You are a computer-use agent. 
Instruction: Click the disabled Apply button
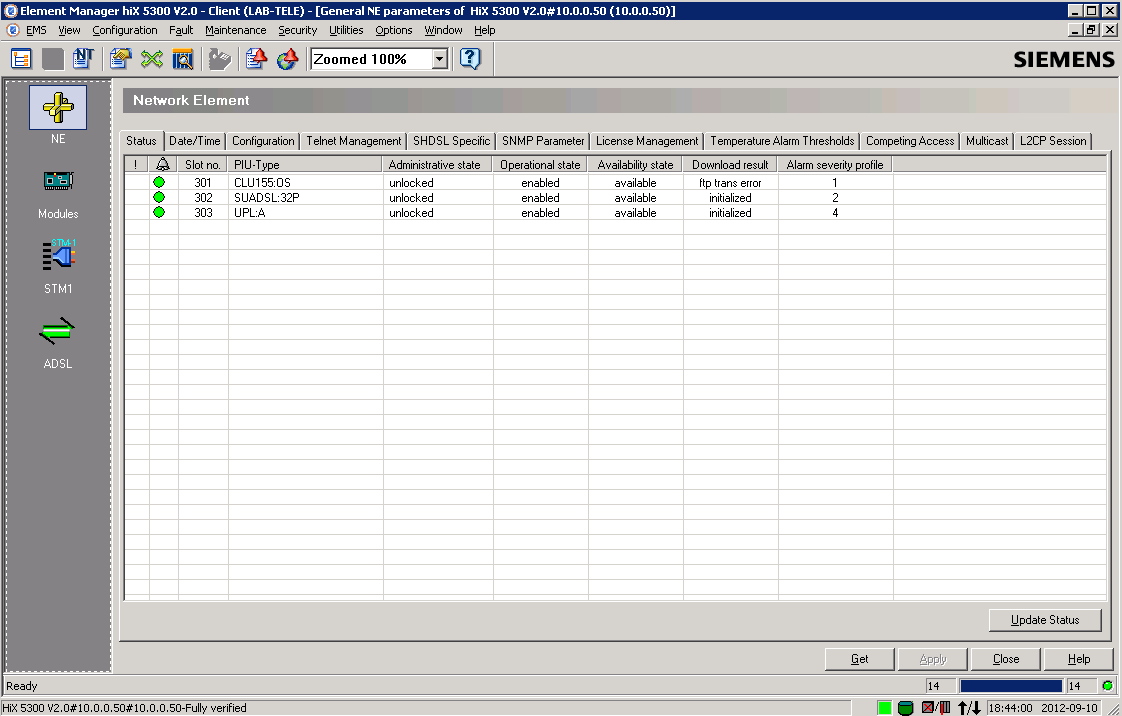933,659
